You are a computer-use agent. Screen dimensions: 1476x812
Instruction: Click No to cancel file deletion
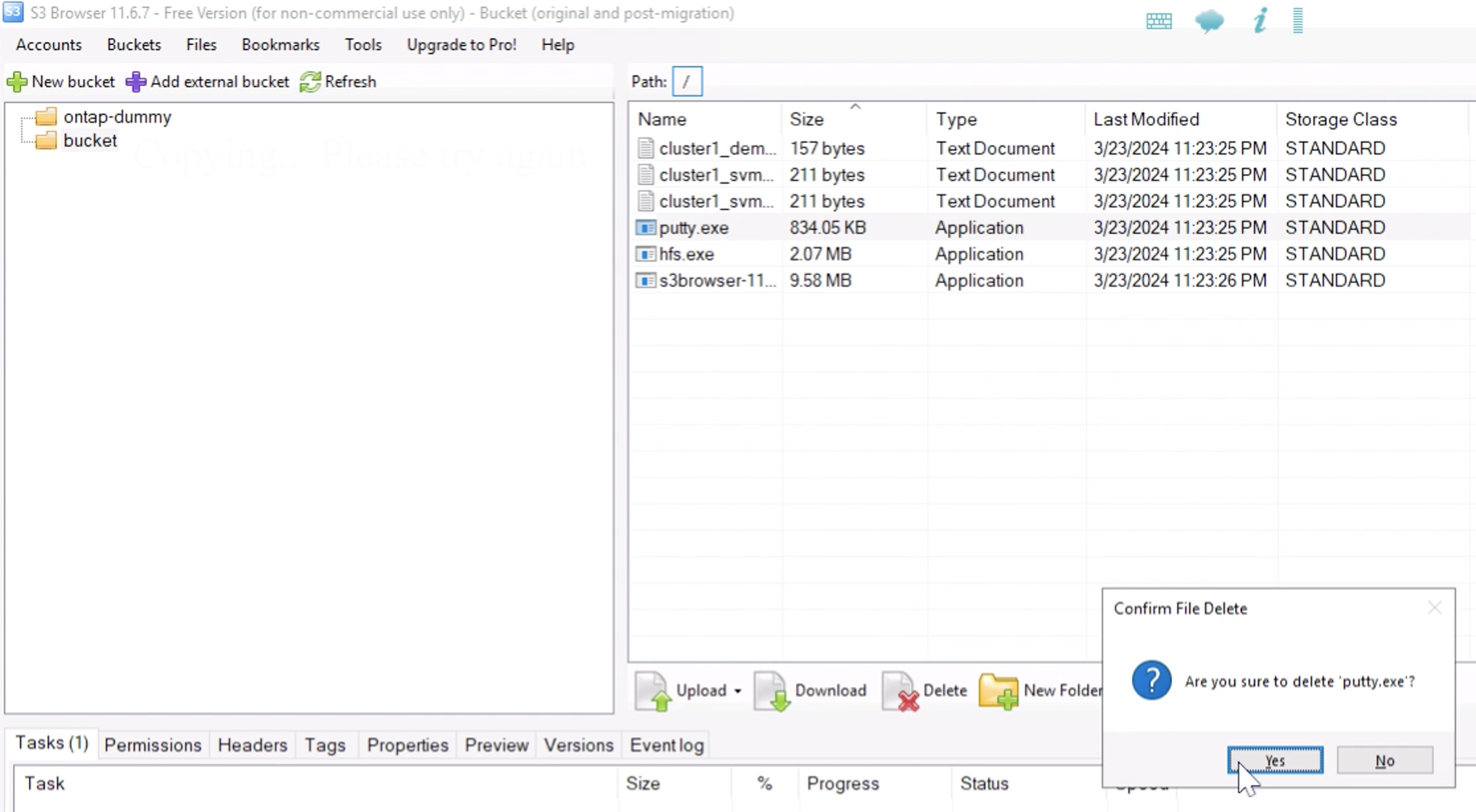[1384, 760]
